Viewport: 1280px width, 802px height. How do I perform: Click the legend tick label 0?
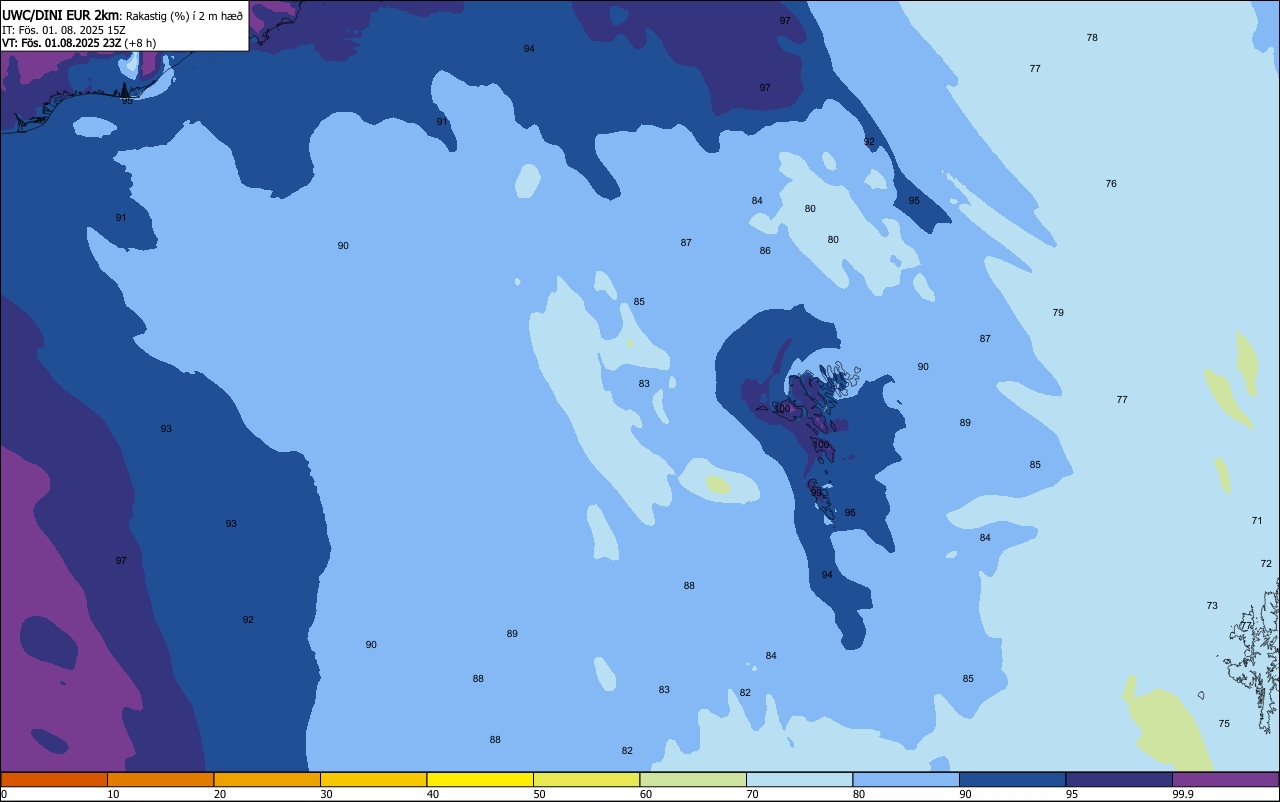coord(4,794)
